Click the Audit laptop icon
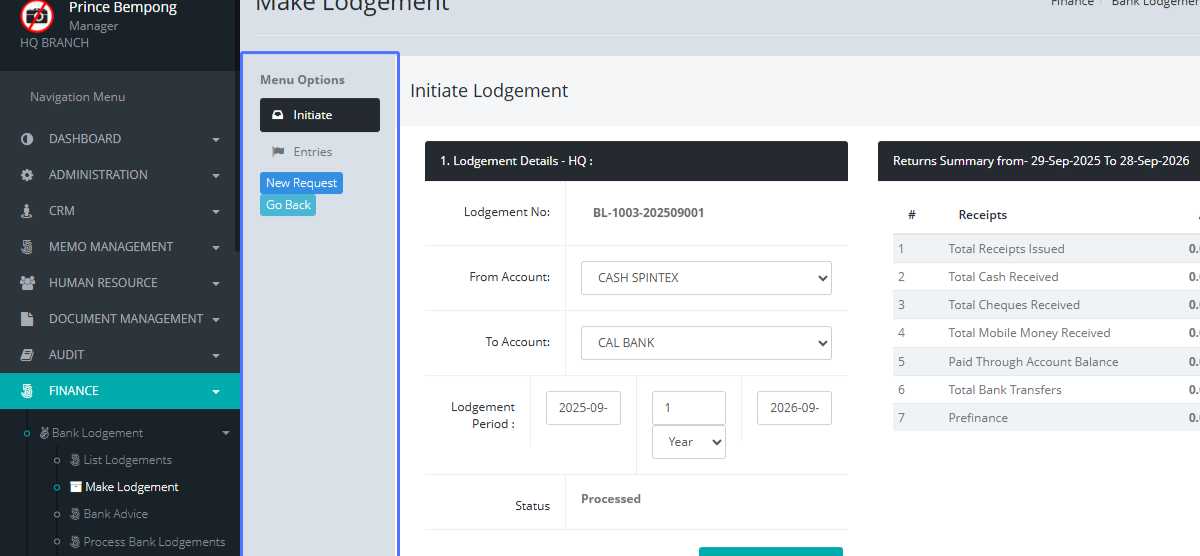 coord(27,355)
